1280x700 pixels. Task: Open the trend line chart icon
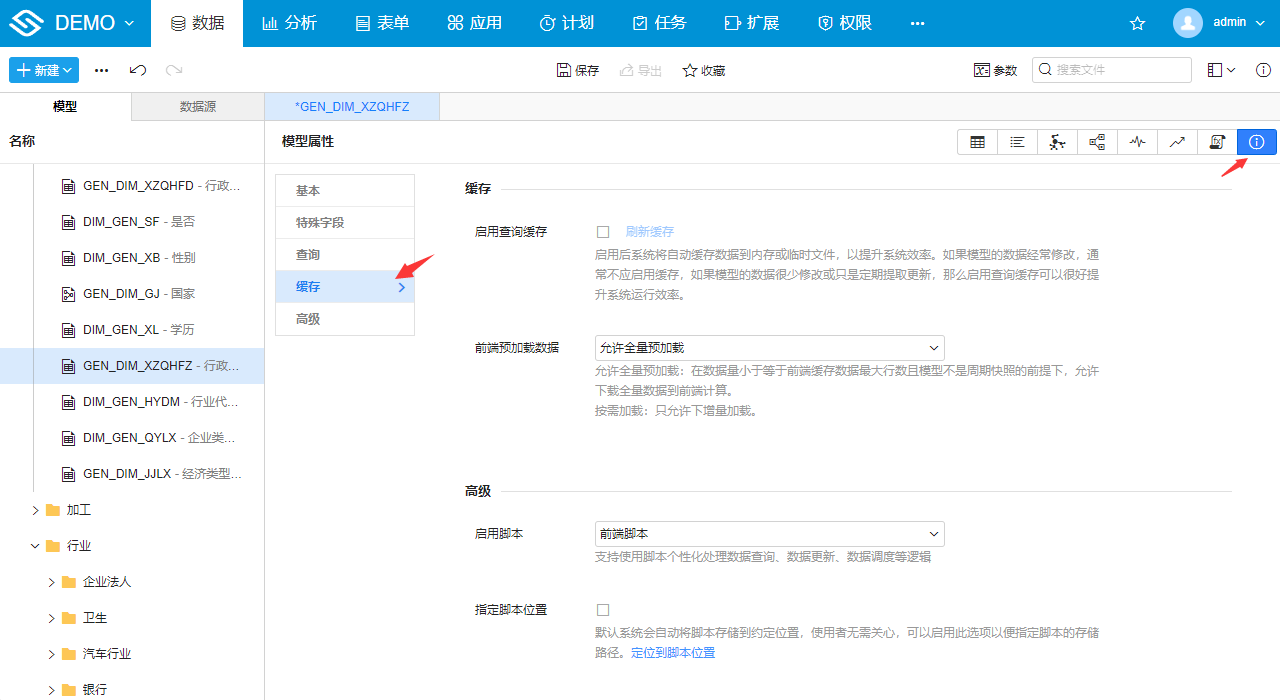(1177, 142)
